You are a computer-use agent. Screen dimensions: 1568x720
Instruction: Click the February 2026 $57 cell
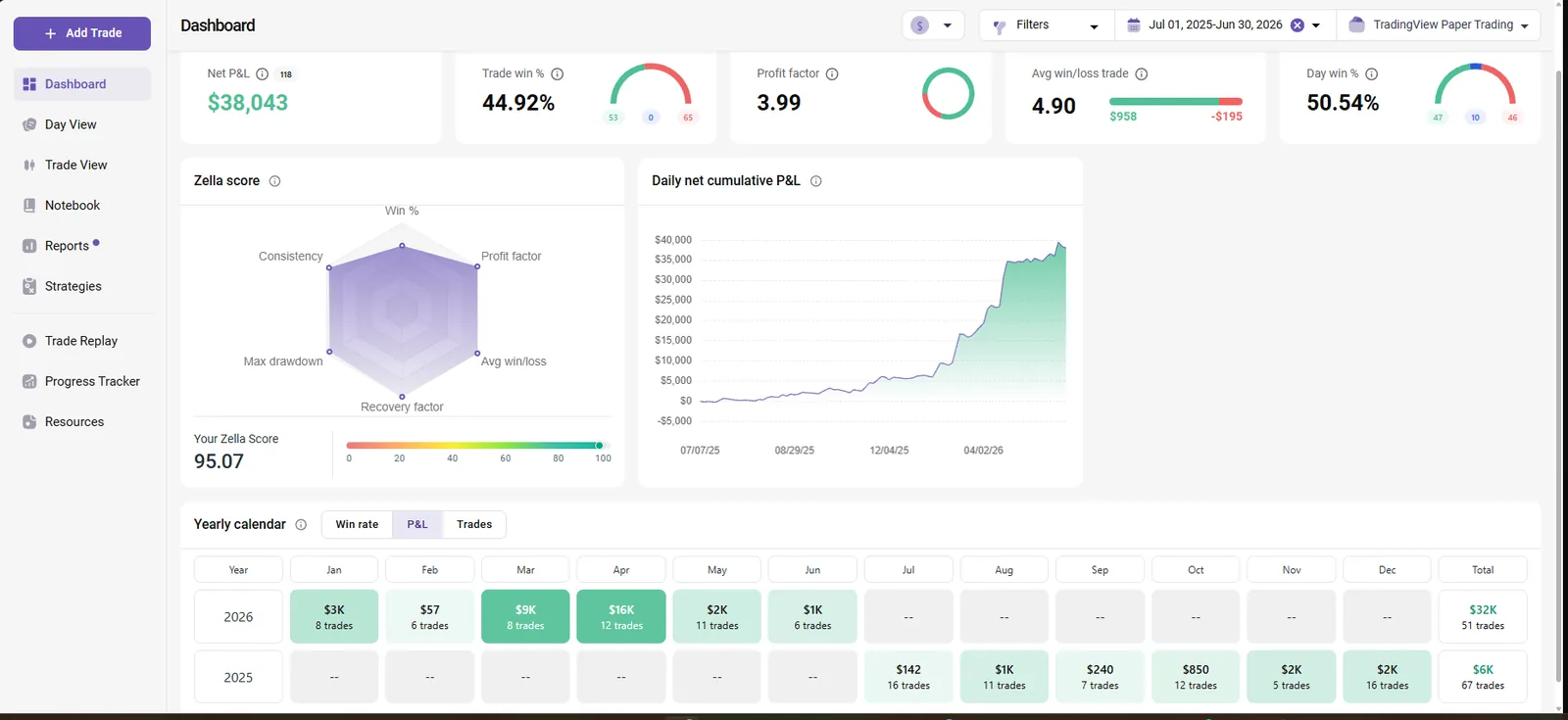430,617
